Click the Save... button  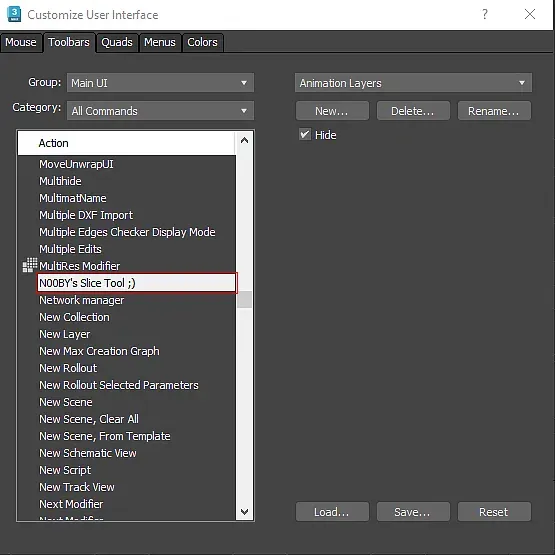tap(413, 512)
